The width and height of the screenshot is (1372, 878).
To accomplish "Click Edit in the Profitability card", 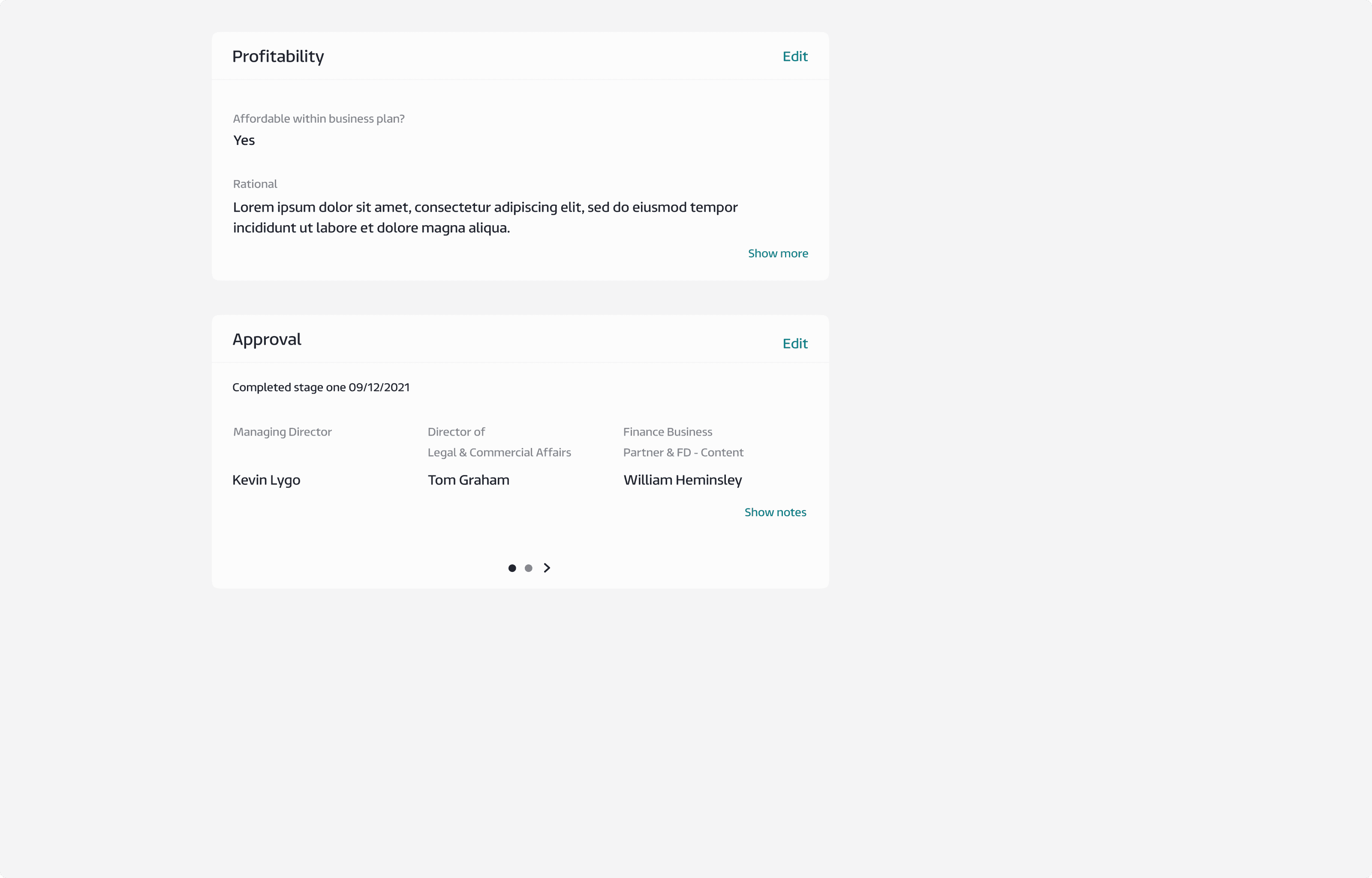I will pos(794,57).
